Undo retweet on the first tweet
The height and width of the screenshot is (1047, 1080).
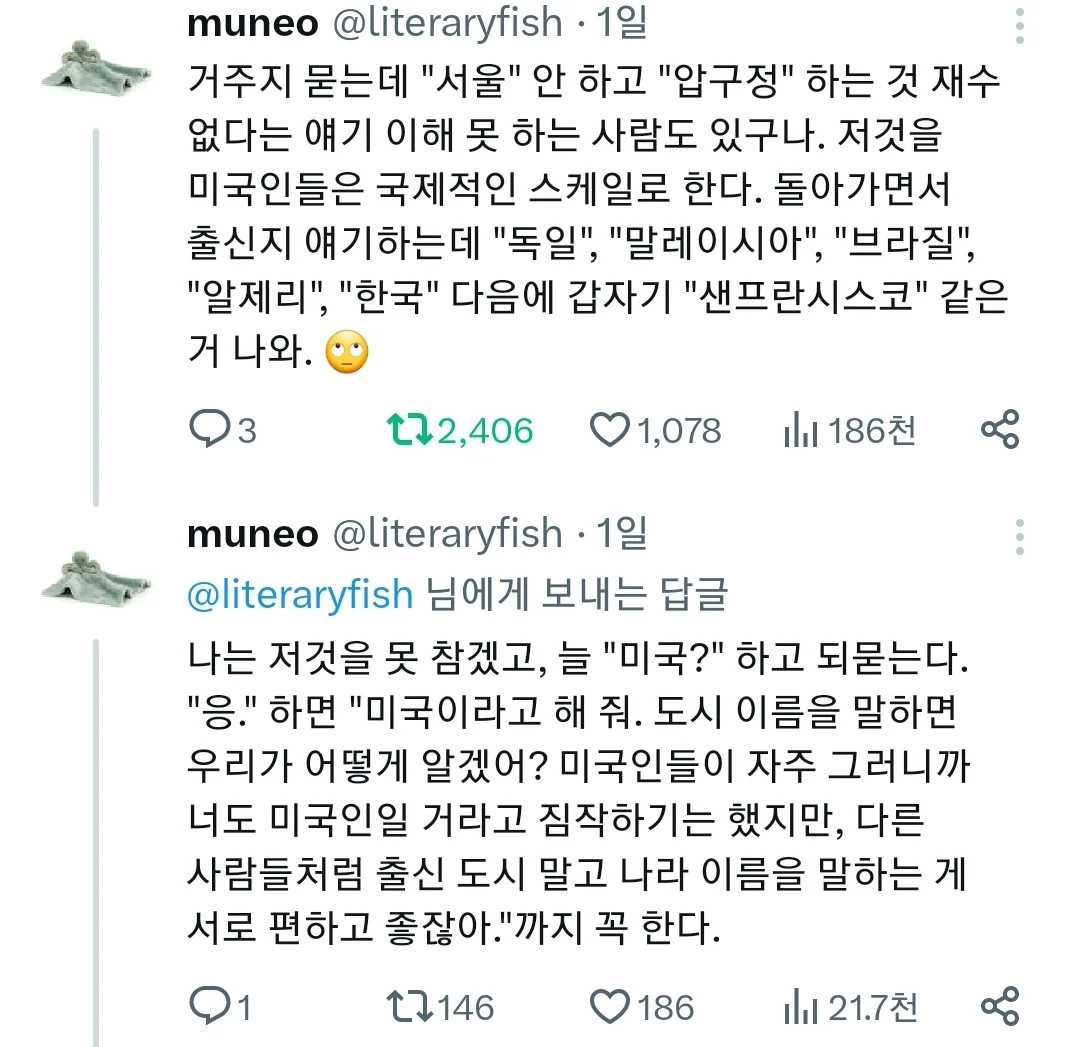[x=408, y=431]
